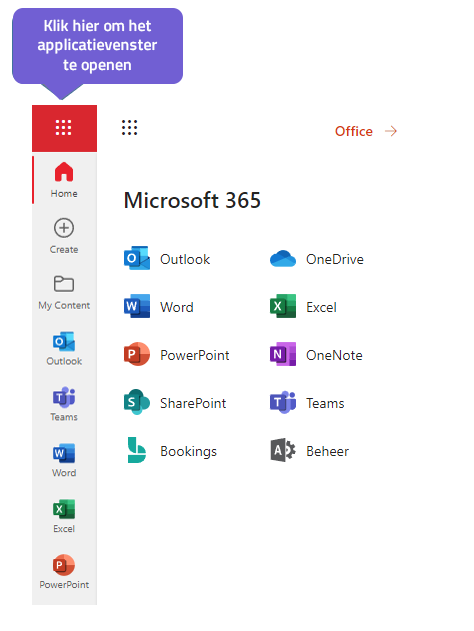Open SharePoint in the Microsoft 365 list
This screenshot has width=474, height=631.
pyautogui.click(x=175, y=402)
